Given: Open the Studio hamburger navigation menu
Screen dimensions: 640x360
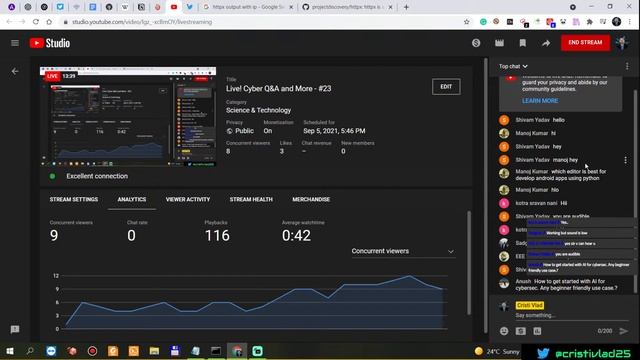Looking at the screenshot, I should click(15, 43).
